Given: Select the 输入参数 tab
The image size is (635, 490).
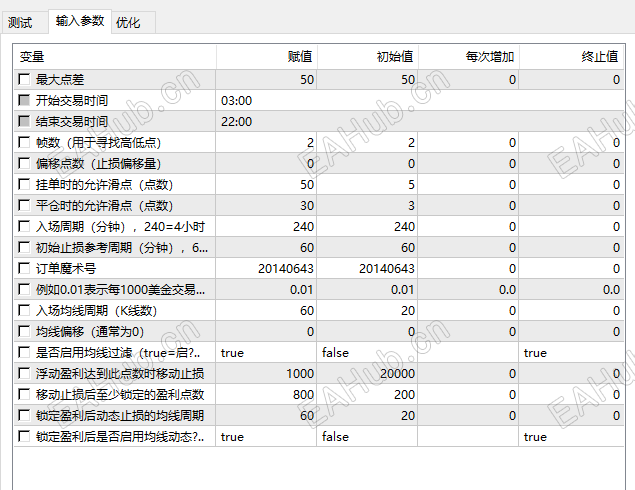Looking at the screenshot, I should pos(80,21).
